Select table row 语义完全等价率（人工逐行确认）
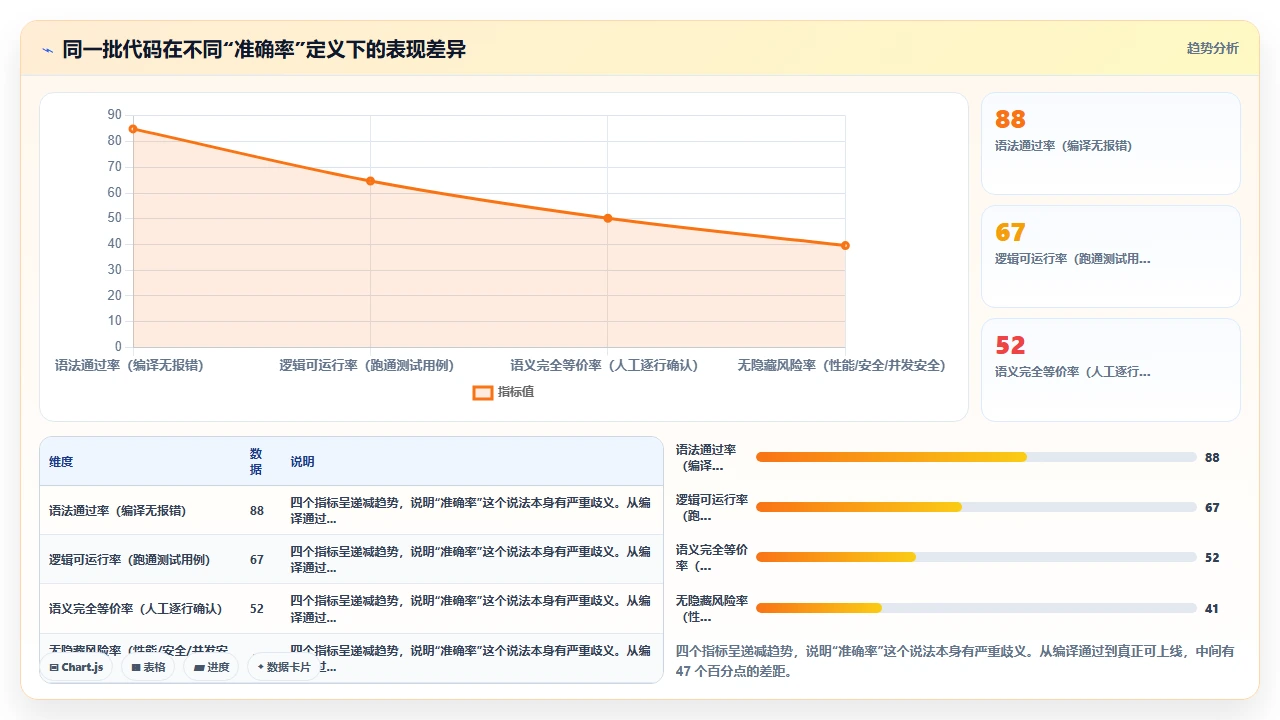The height and width of the screenshot is (720, 1280). [351, 608]
